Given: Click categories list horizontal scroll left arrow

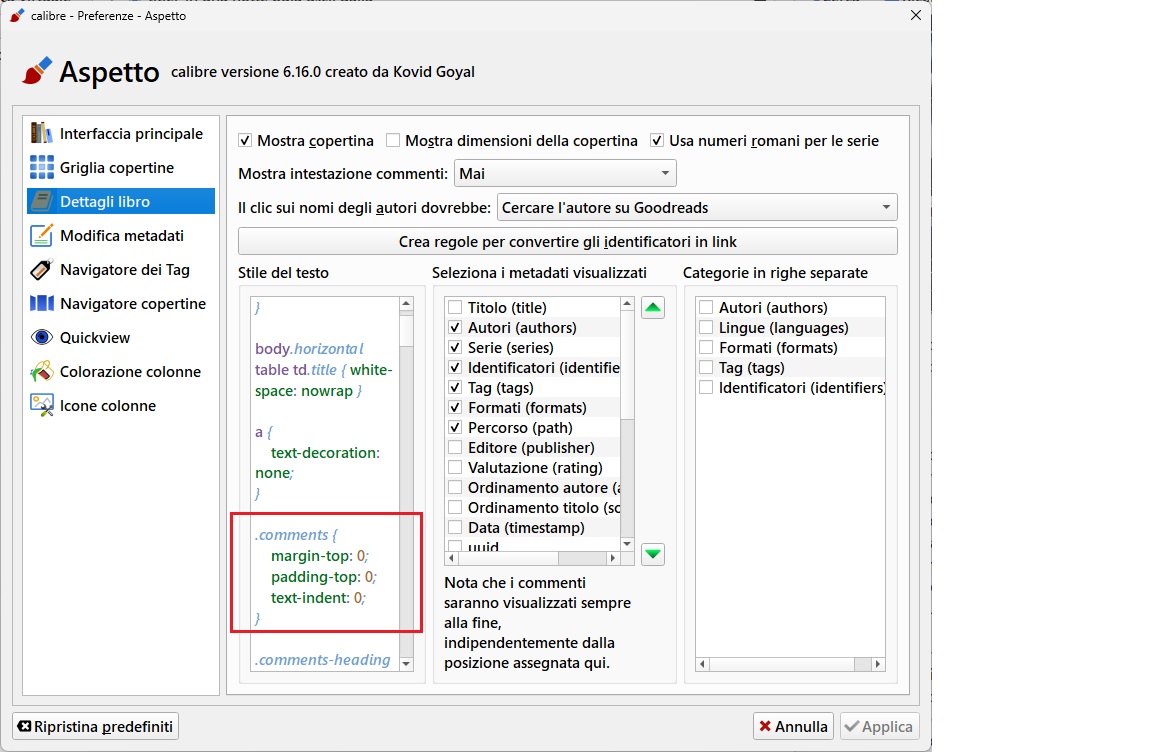Looking at the screenshot, I should 702,664.
